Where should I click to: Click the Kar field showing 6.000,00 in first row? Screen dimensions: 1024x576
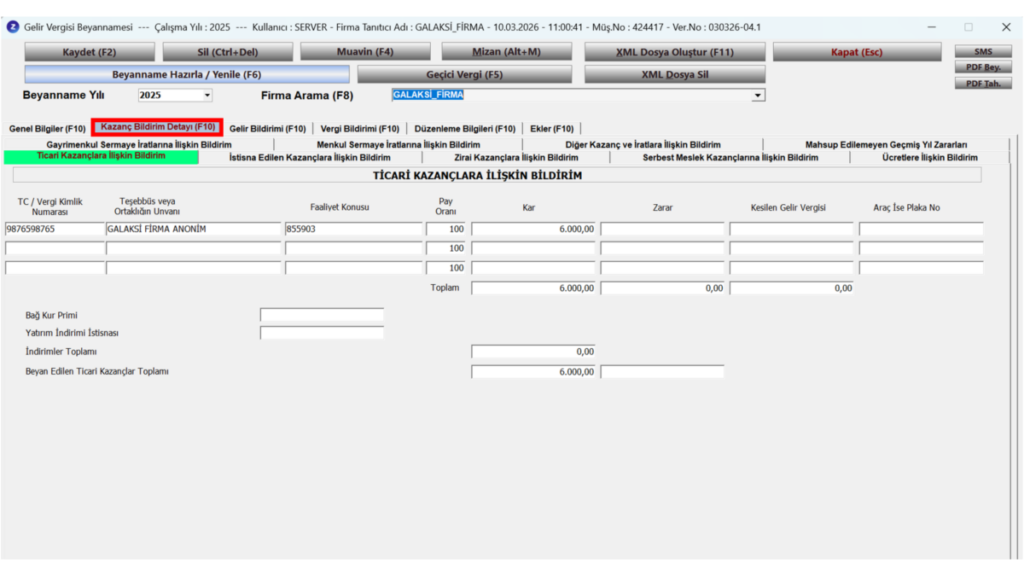533,229
